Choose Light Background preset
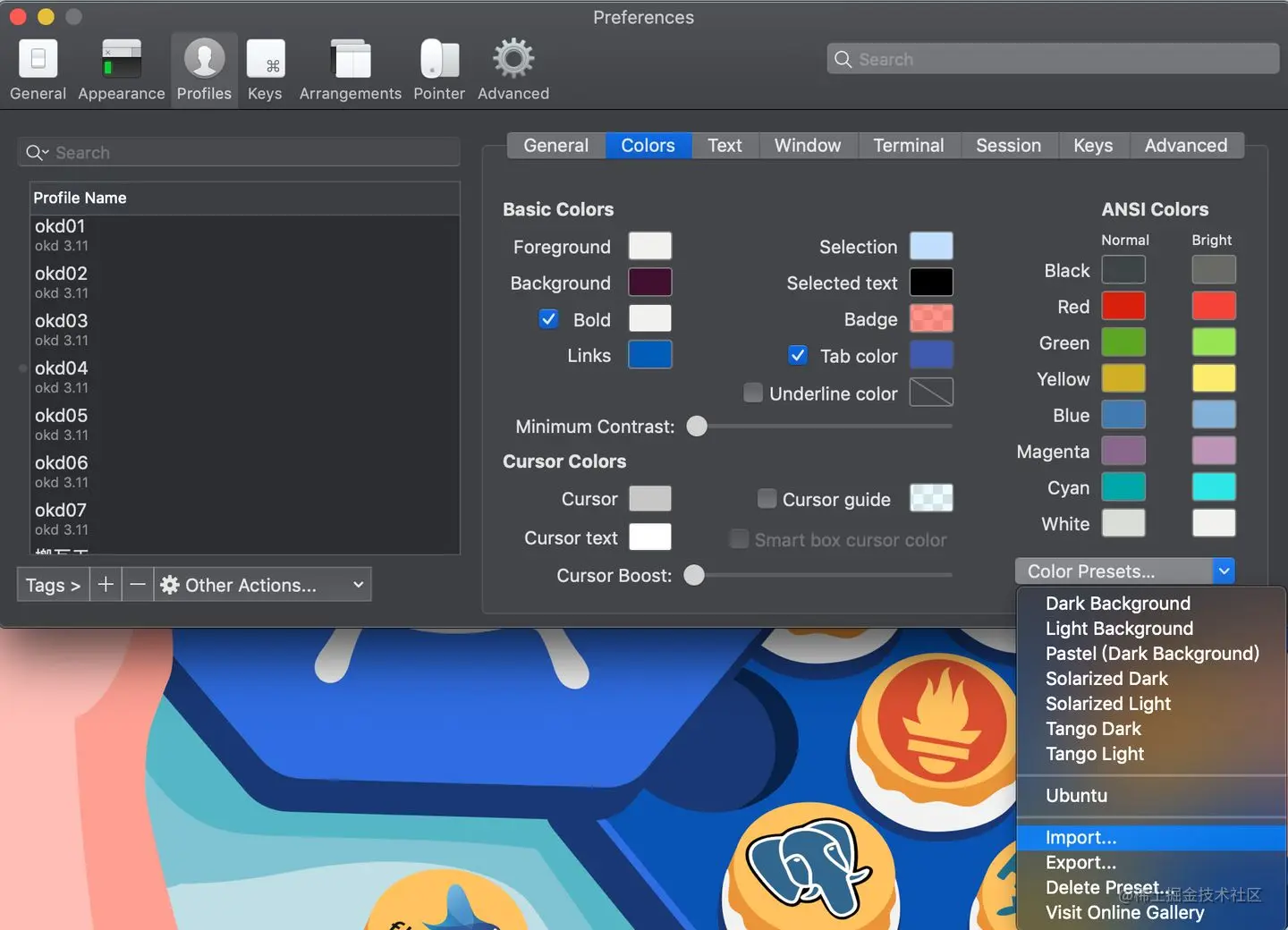1288x930 pixels. pos(1151,629)
